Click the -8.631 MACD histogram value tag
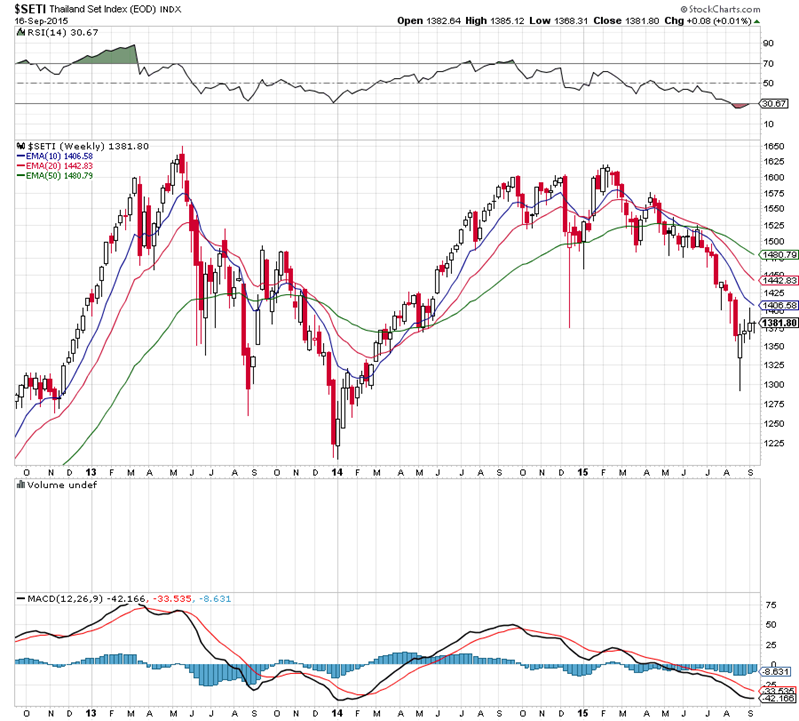Screen dimensions: 799x721 (775, 671)
